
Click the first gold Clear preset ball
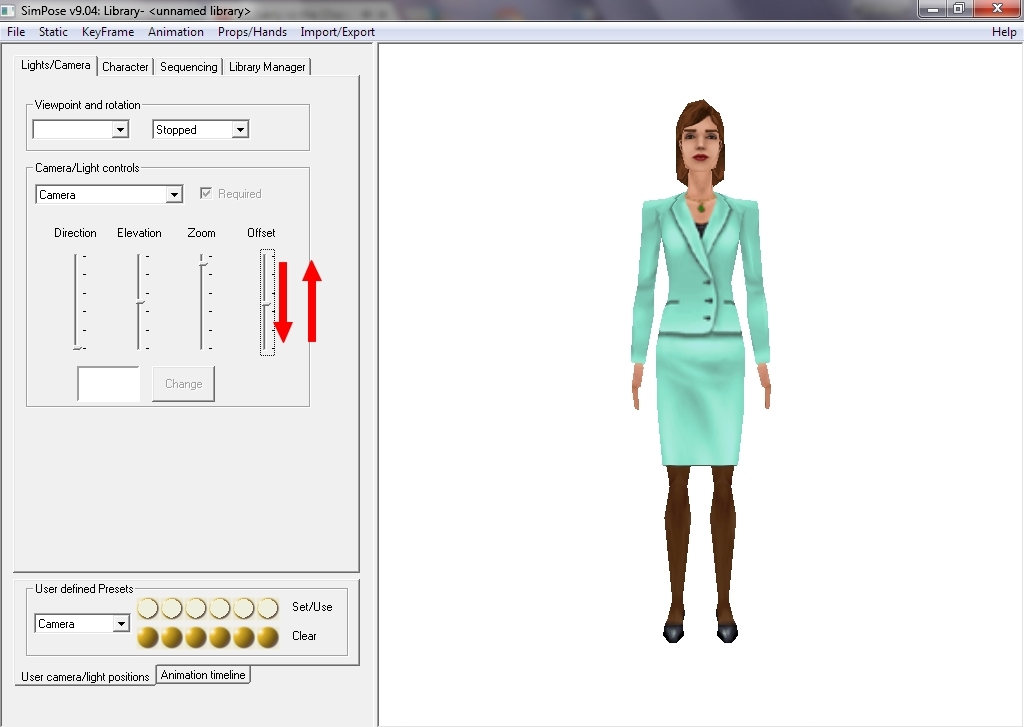pyautogui.click(x=148, y=637)
